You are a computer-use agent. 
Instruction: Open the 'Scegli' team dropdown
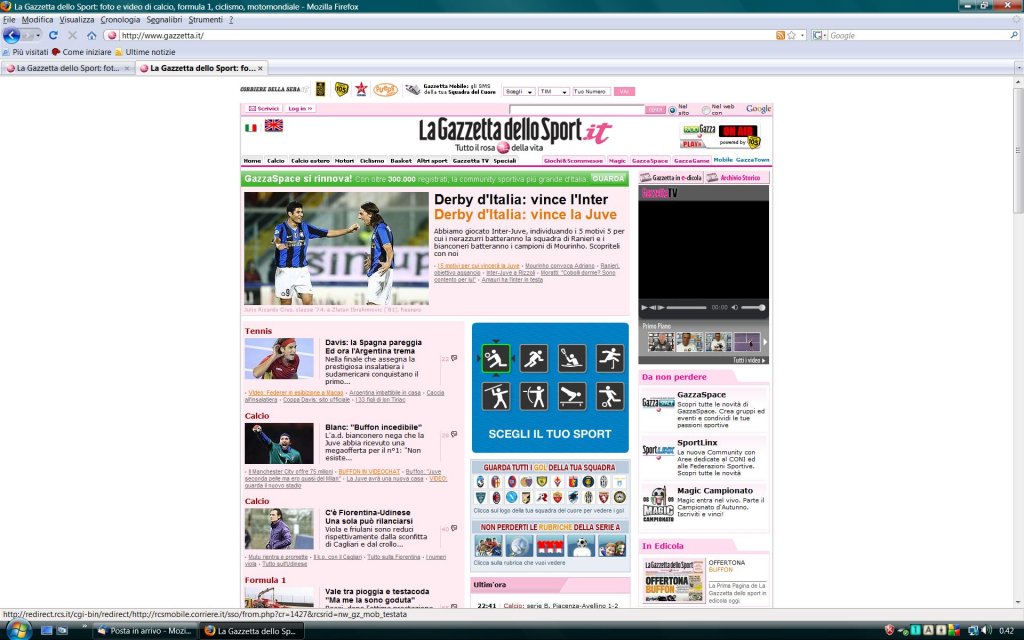point(519,91)
